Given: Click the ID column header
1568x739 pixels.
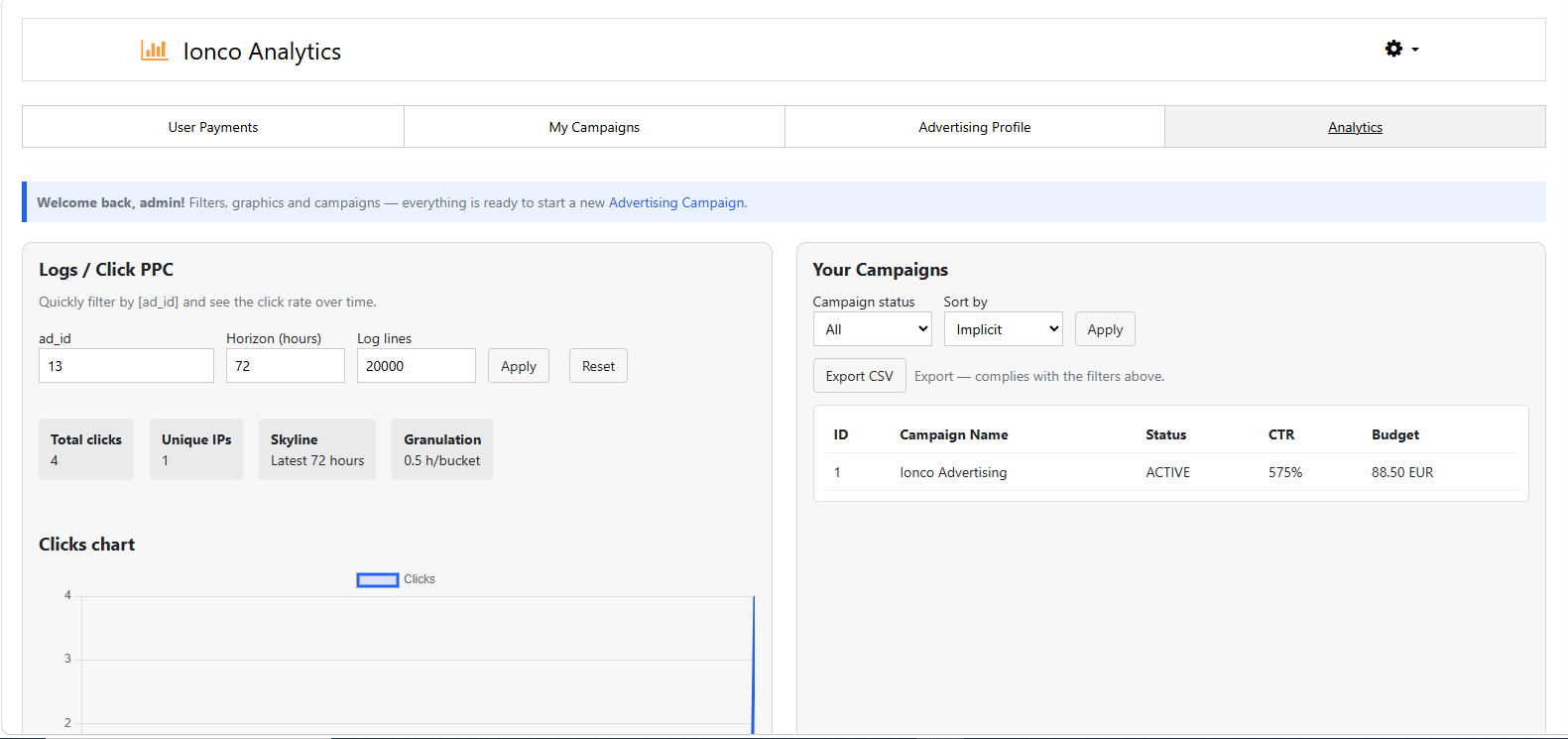Looking at the screenshot, I should [x=841, y=434].
